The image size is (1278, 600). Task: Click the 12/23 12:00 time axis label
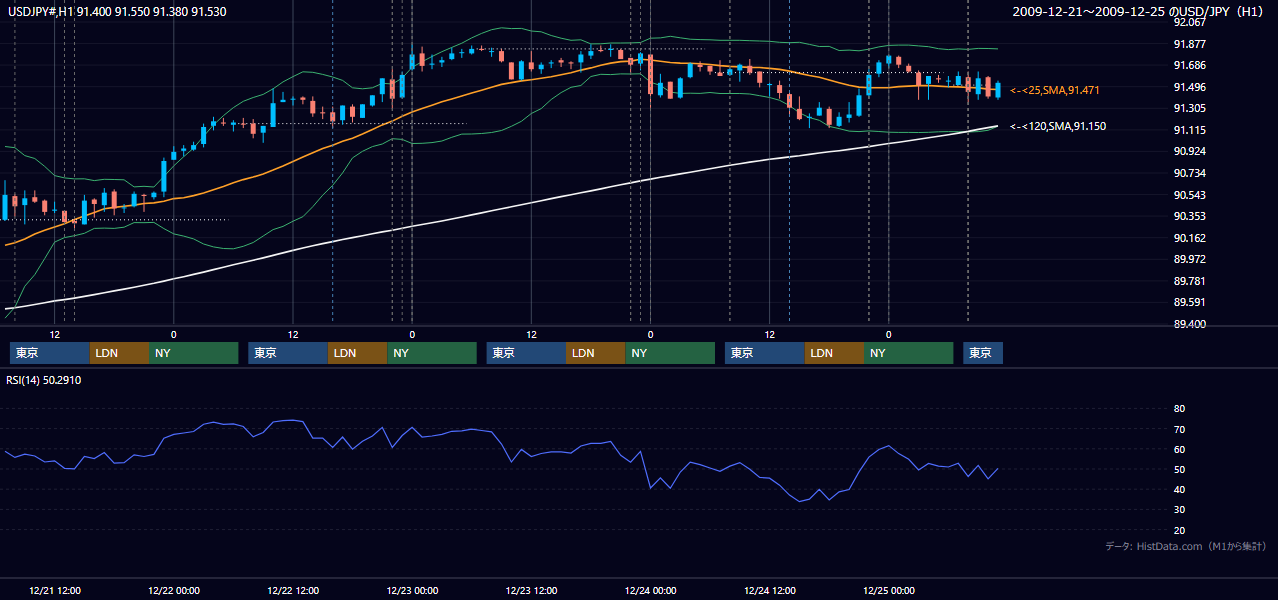click(x=532, y=590)
